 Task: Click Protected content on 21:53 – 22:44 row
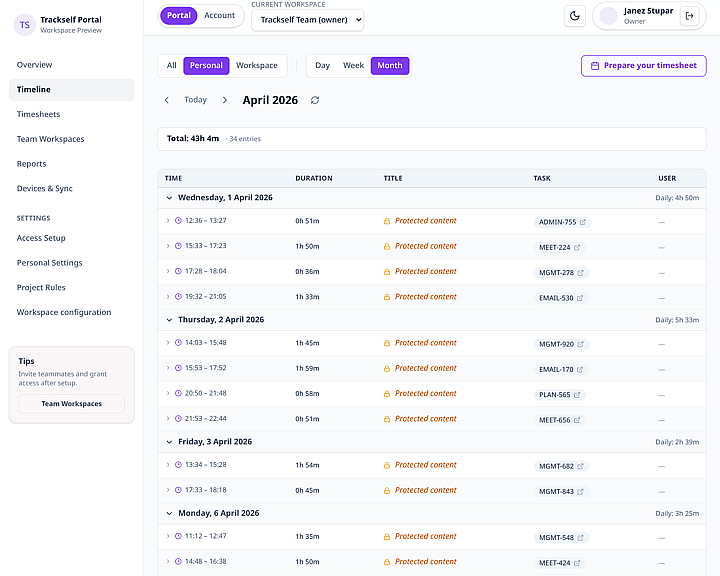[425, 419]
